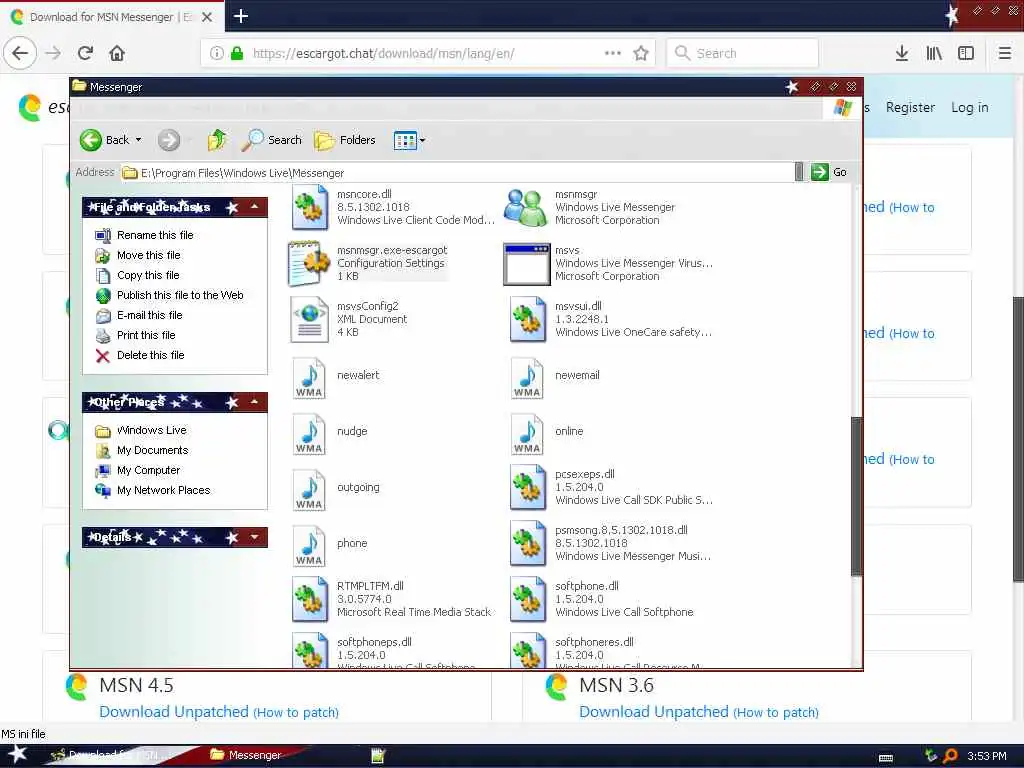Select the softphone.dll file icon
1024x768 pixels.
[528, 600]
